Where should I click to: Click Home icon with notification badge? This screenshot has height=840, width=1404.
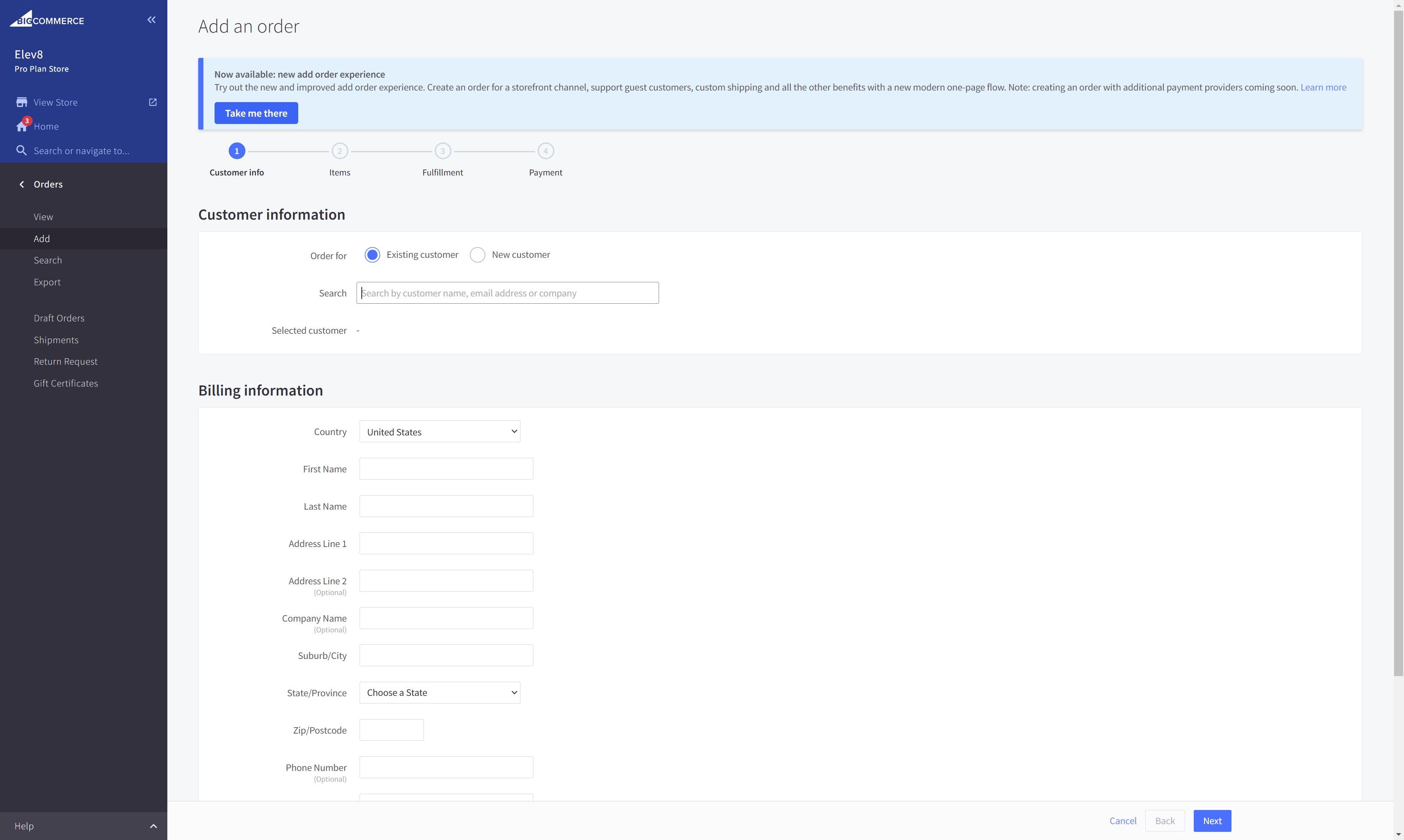(22, 126)
